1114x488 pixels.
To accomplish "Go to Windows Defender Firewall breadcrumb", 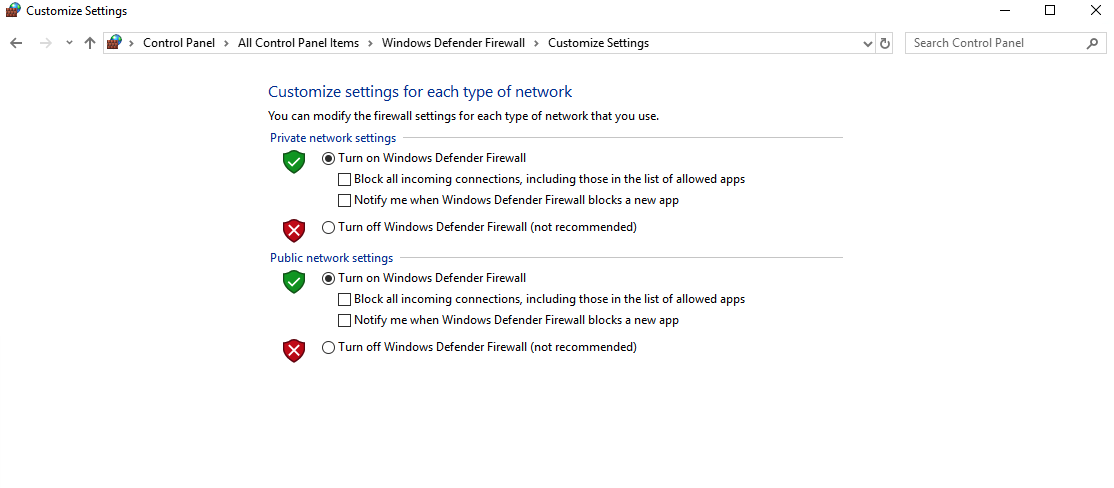I will coord(453,43).
